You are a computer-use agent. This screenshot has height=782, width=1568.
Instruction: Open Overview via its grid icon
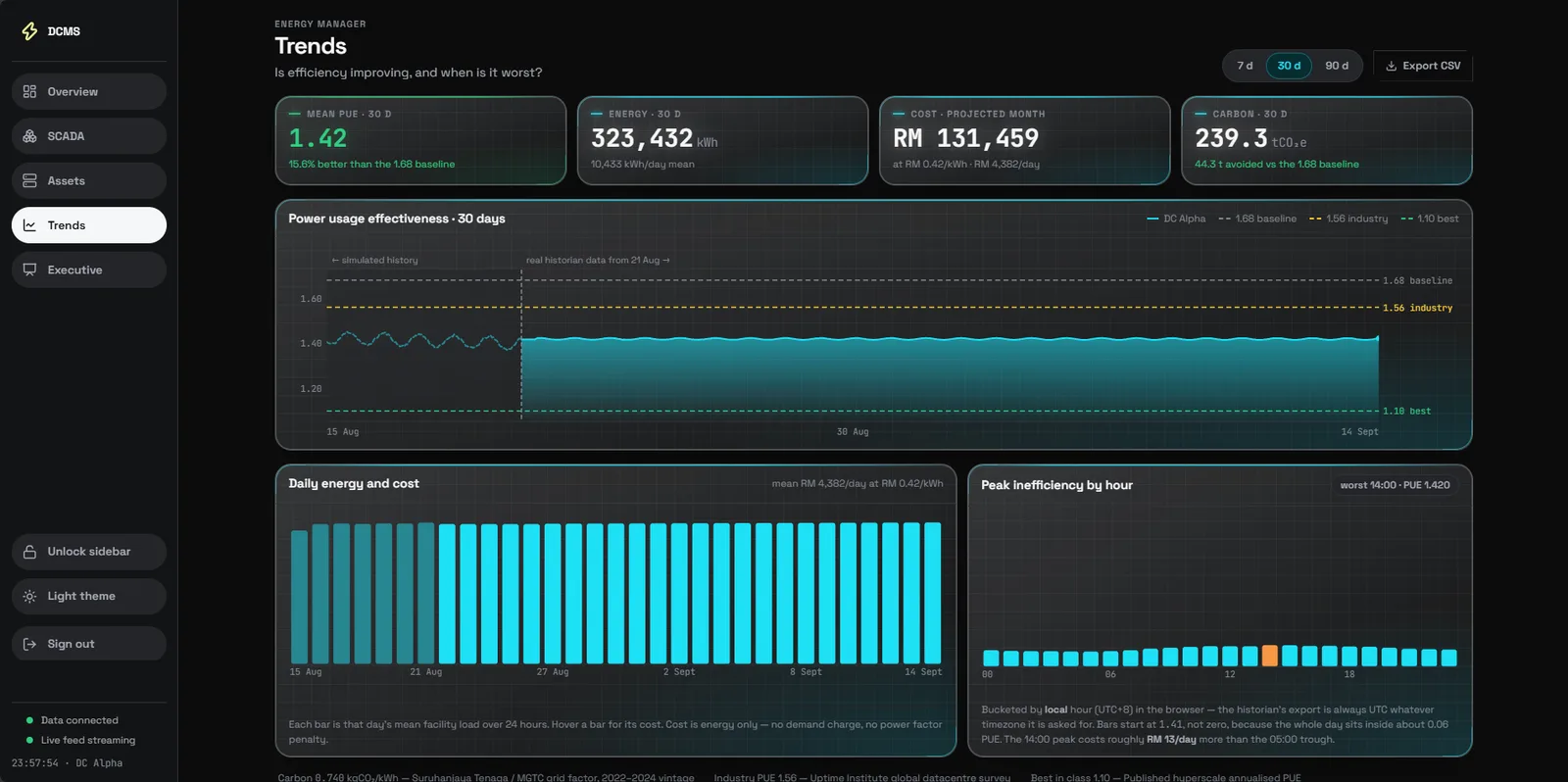pyautogui.click(x=29, y=91)
